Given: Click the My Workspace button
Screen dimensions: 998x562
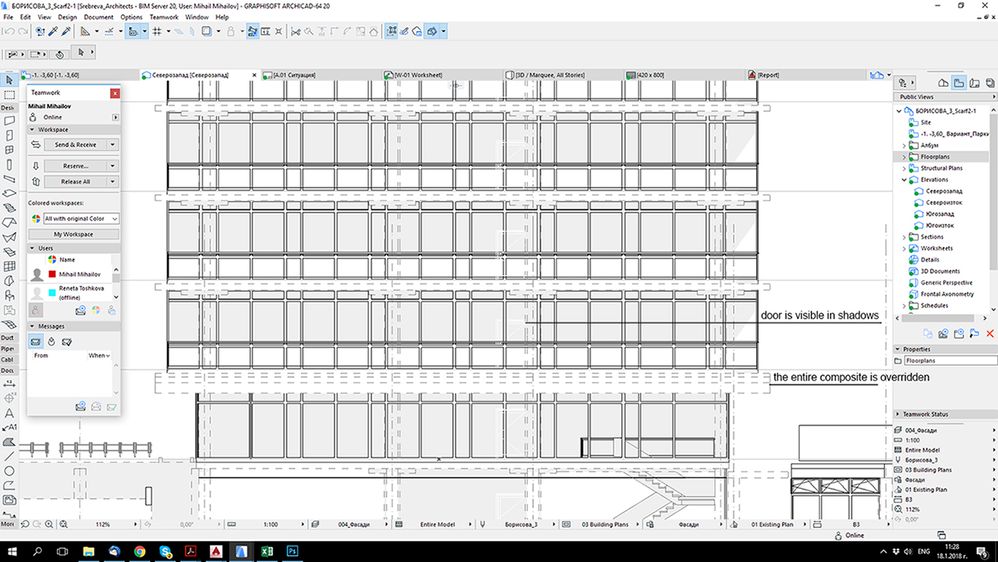Looking at the screenshot, I should click(73, 234).
